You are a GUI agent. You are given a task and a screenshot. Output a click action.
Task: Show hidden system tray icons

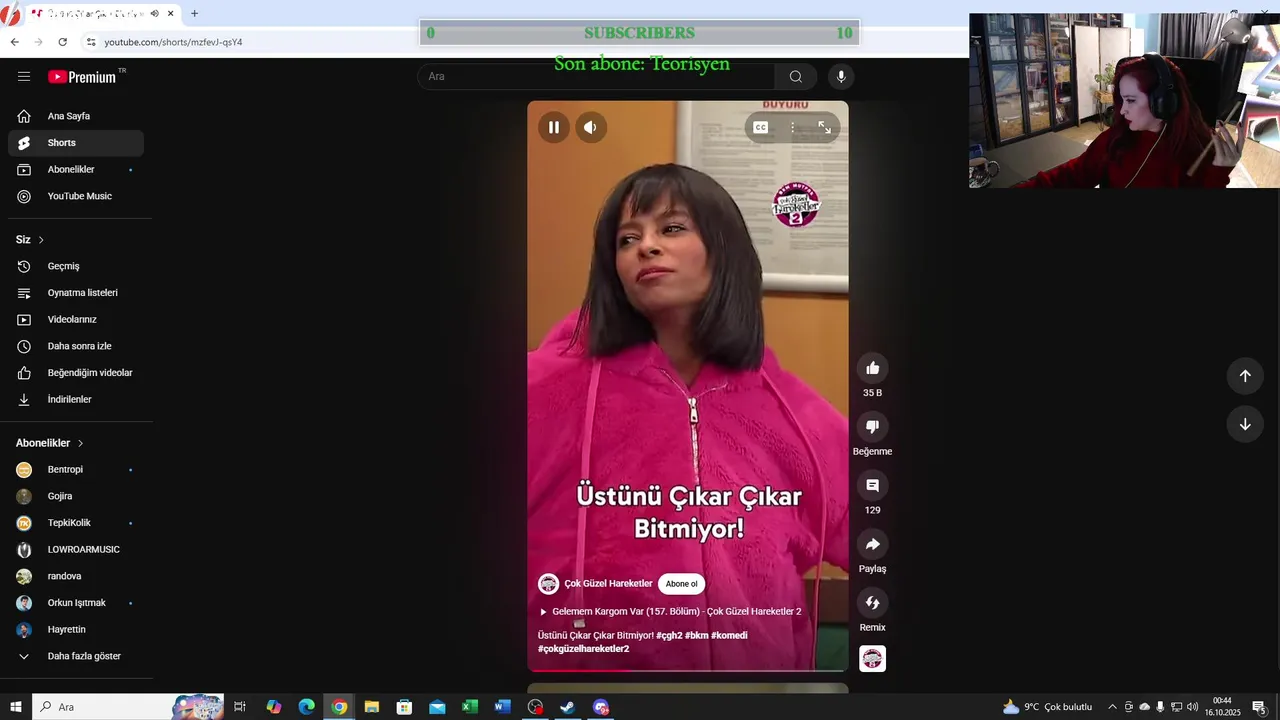1112,707
